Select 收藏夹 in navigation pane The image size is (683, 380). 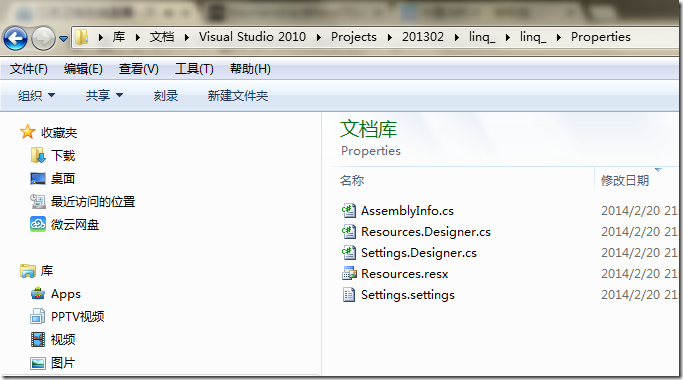pos(59,132)
